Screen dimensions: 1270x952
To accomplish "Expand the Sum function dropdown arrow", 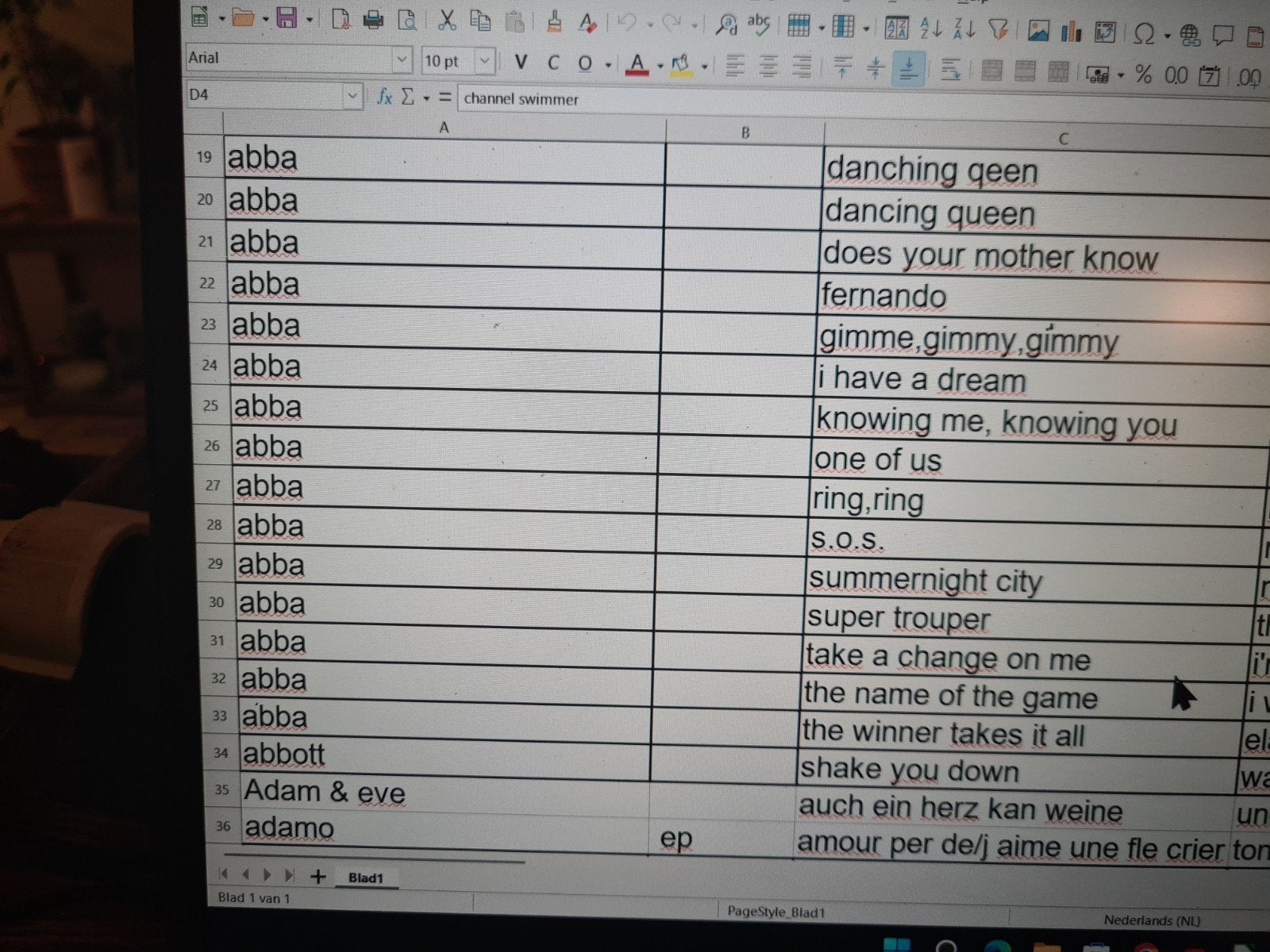I will [x=426, y=98].
